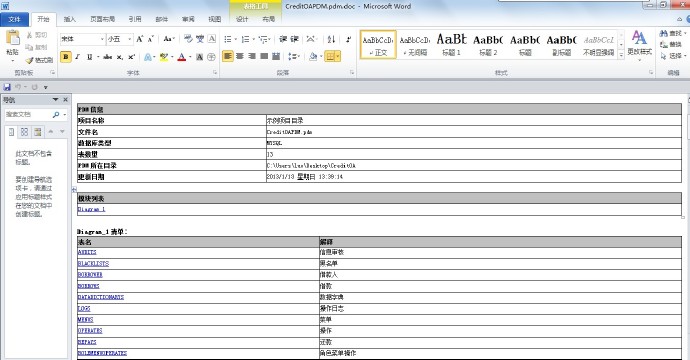Switch to the 布局 table Layout tab
The image size is (690, 360).
(x=268, y=19)
